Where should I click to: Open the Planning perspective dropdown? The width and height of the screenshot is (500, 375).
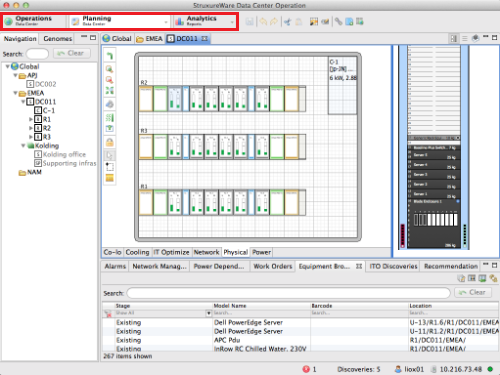[x=166, y=22]
